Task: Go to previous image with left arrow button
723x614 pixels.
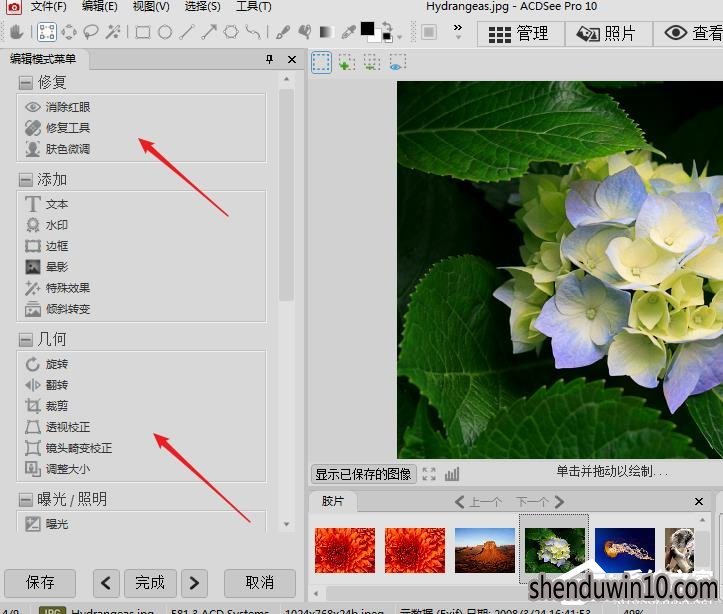Action: (x=107, y=583)
